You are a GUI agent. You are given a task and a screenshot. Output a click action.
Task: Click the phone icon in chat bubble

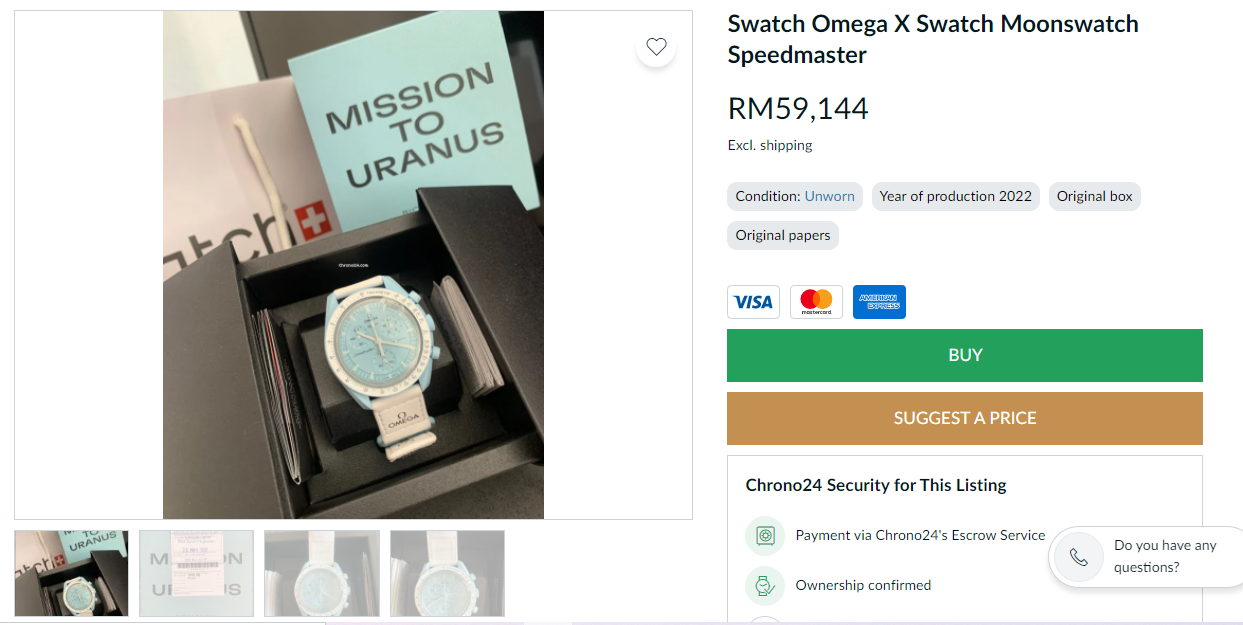pyautogui.click(x=1078, y=557)
